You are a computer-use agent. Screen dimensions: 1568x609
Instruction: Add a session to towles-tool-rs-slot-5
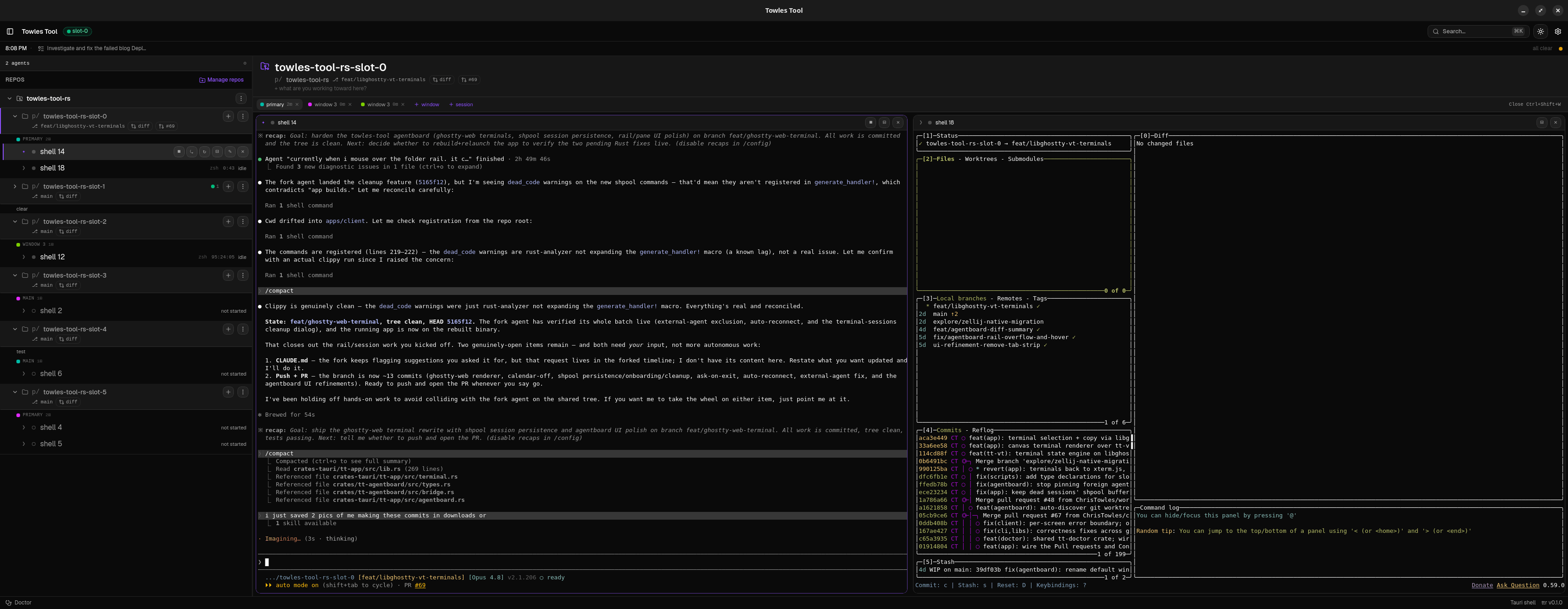coord(228,392)
